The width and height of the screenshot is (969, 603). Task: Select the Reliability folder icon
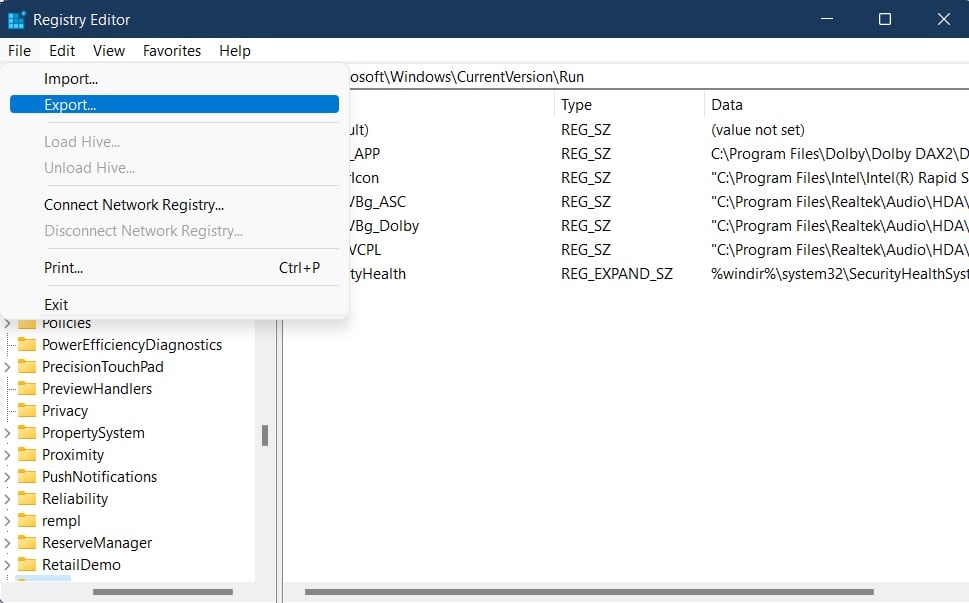click(x=27, y=499)
